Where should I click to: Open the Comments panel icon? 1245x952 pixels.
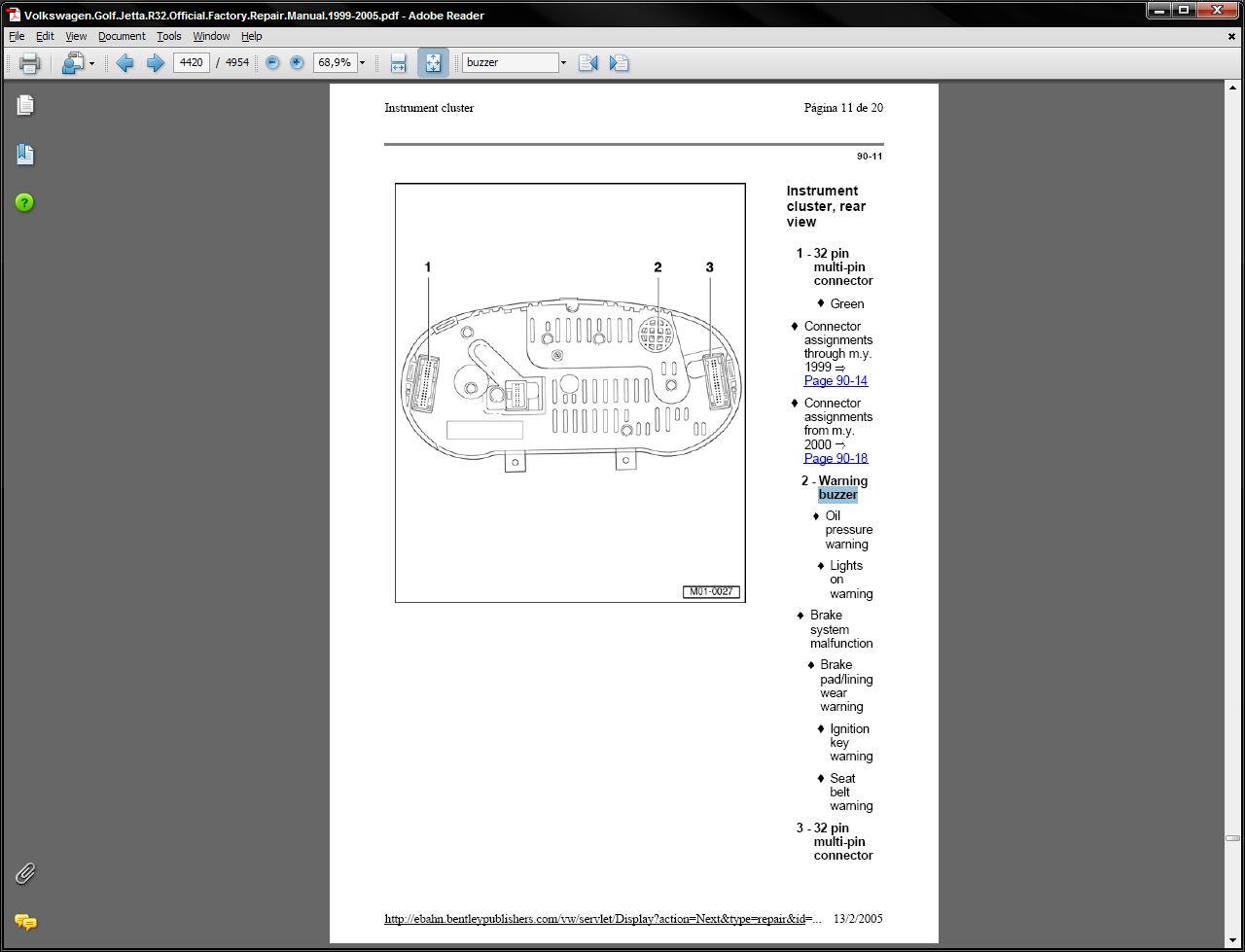click(x=25, y=921)
